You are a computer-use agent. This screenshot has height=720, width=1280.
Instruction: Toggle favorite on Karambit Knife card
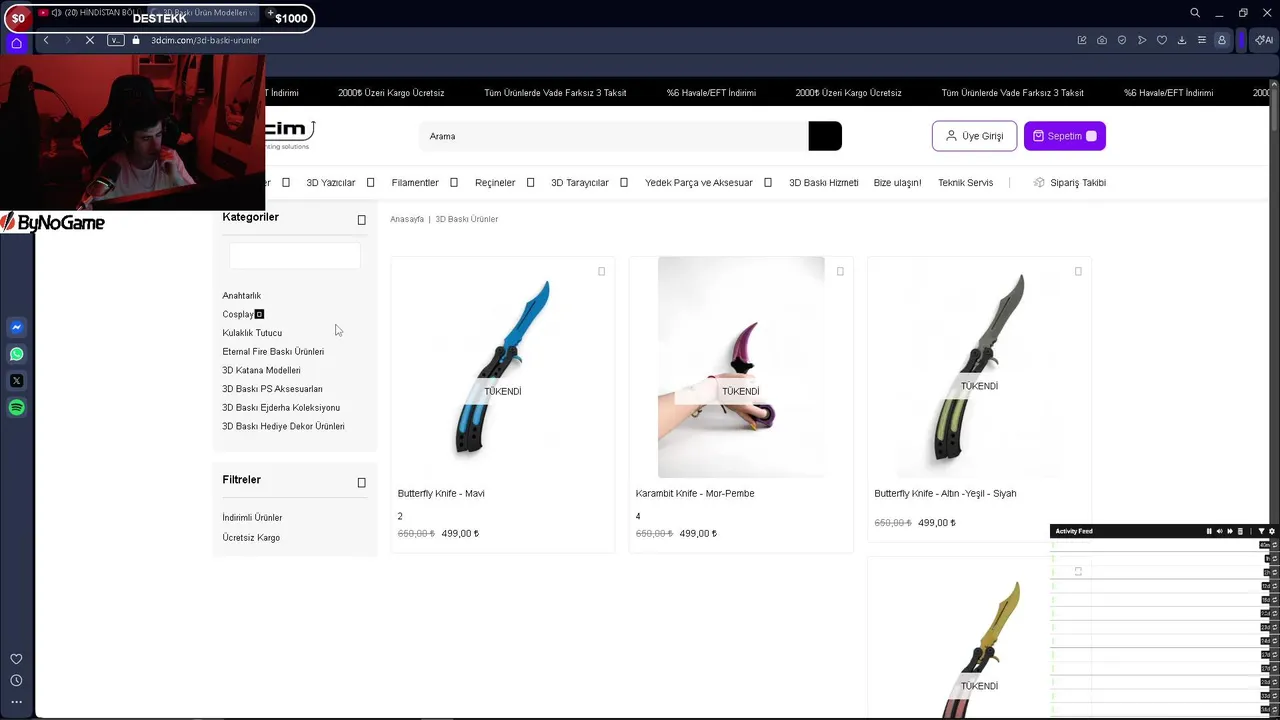point(840,271)
